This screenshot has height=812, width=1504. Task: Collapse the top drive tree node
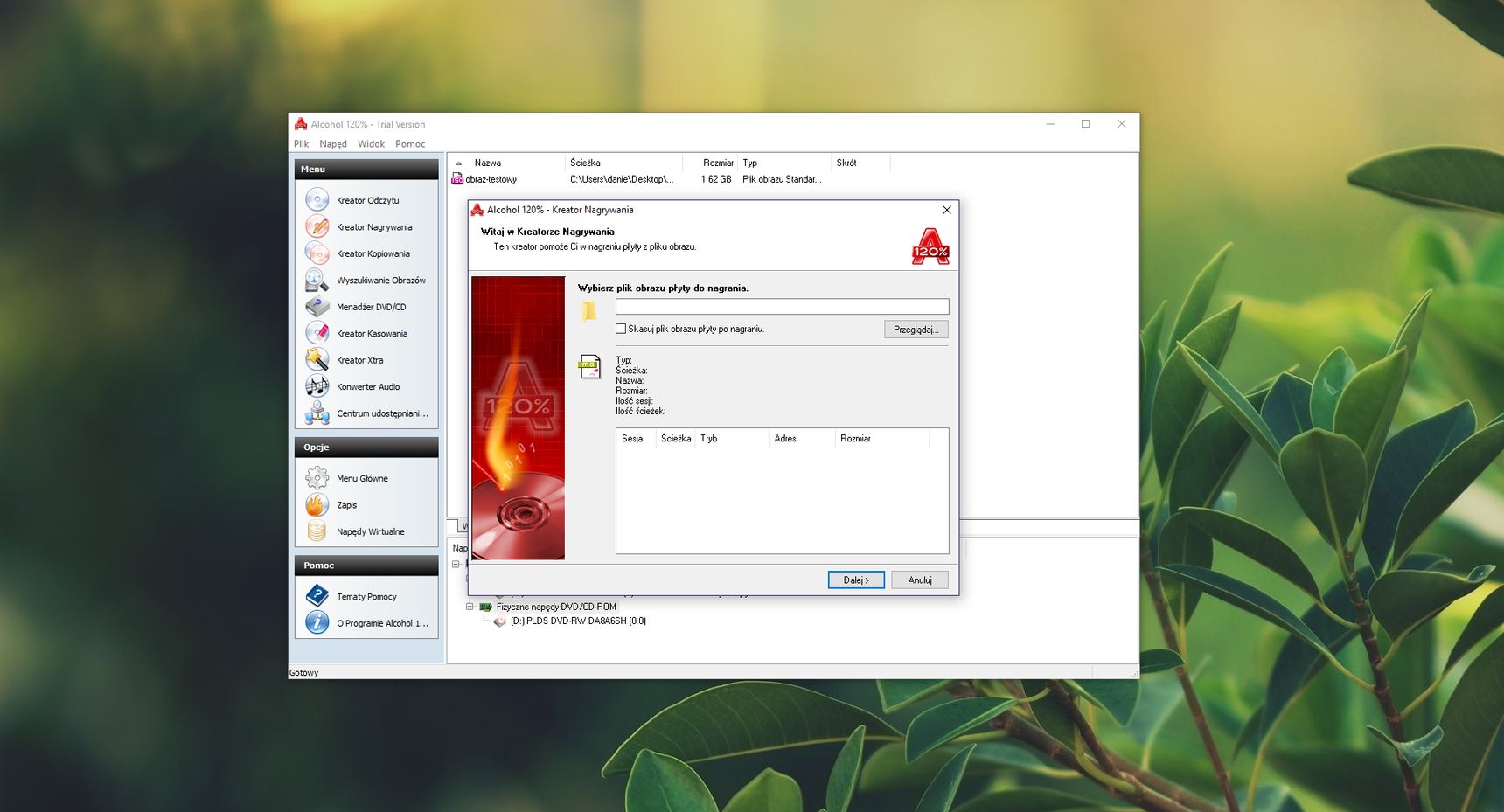click(456, 565)
